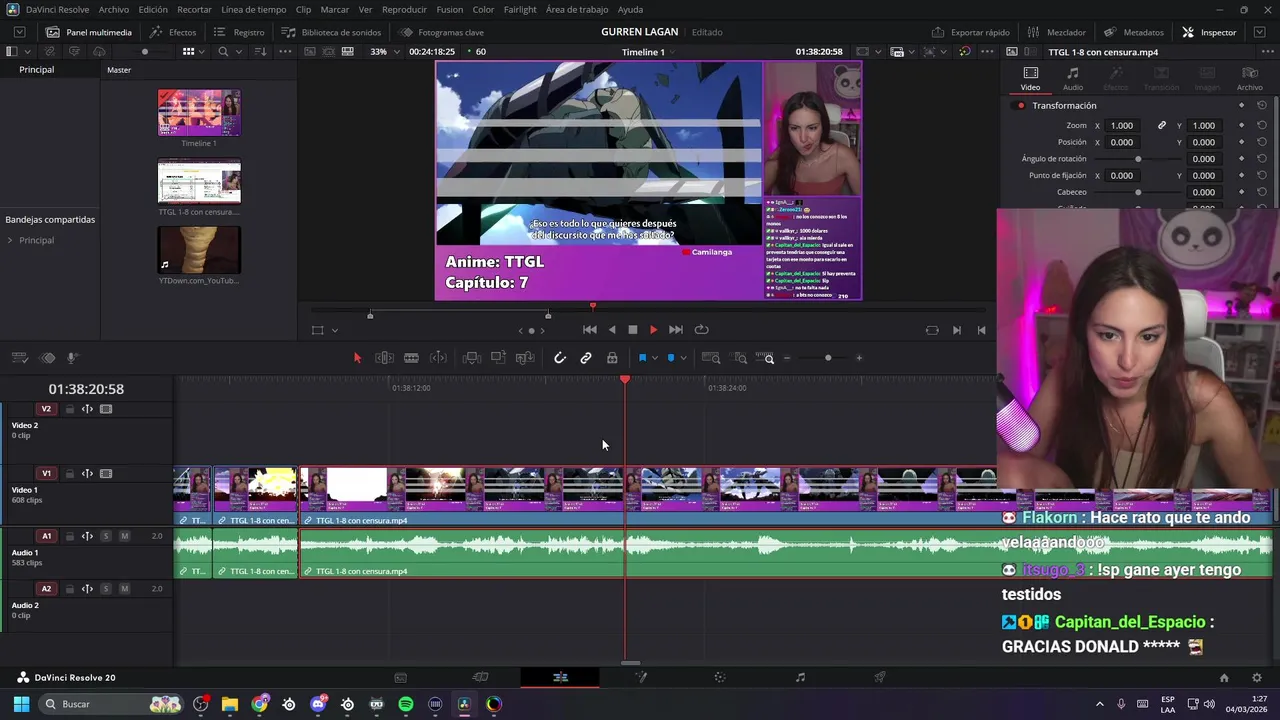Open the media pool sort dropdown
This screenshot has width=1280, height=720.
pyautogui.click(x=260, y=51)
